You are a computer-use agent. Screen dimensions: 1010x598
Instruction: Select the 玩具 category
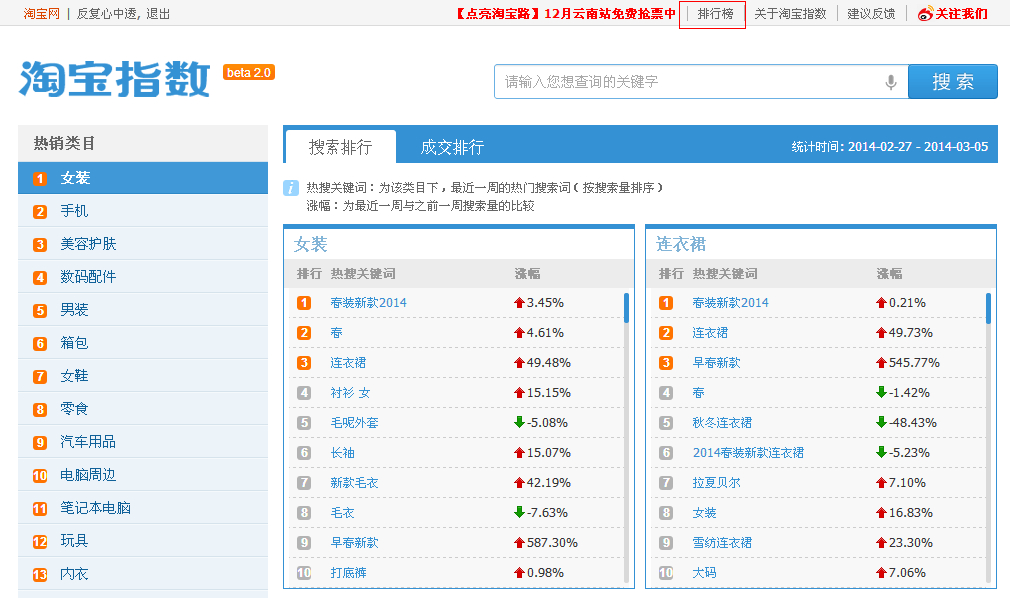tap(143, 541)
